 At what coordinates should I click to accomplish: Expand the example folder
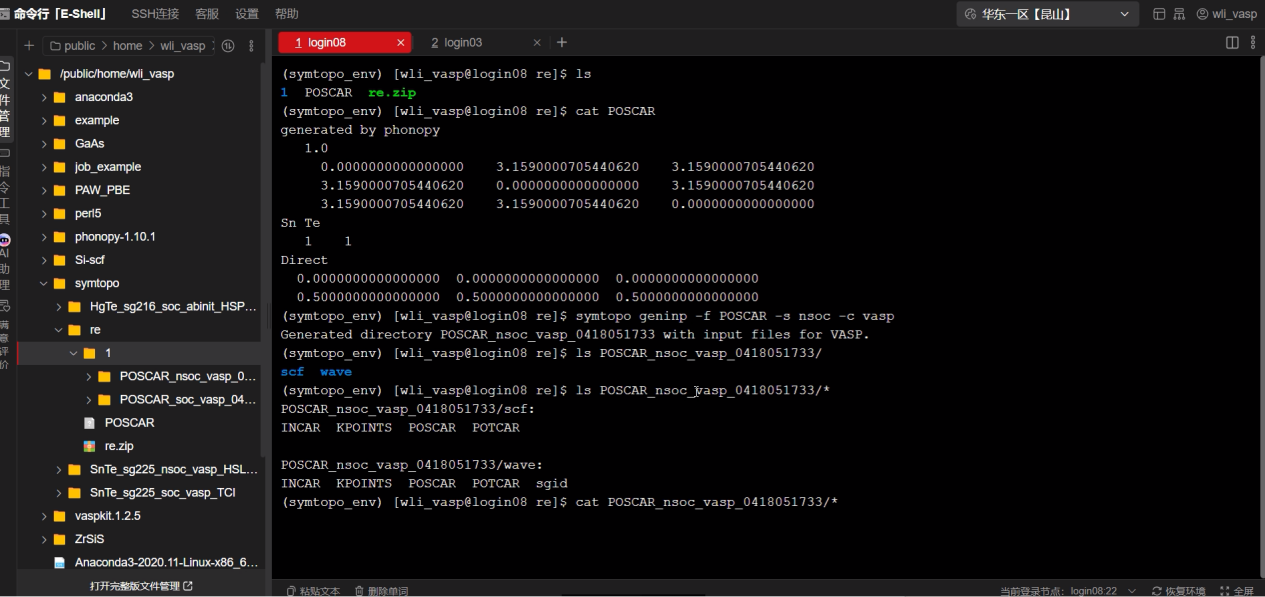(x=43, y=120)
